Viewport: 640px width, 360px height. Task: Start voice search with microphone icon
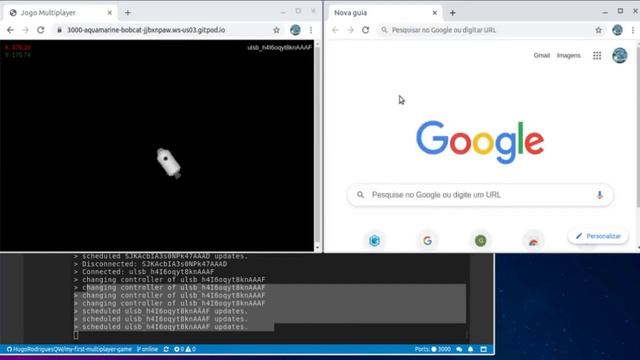point(600,195)
